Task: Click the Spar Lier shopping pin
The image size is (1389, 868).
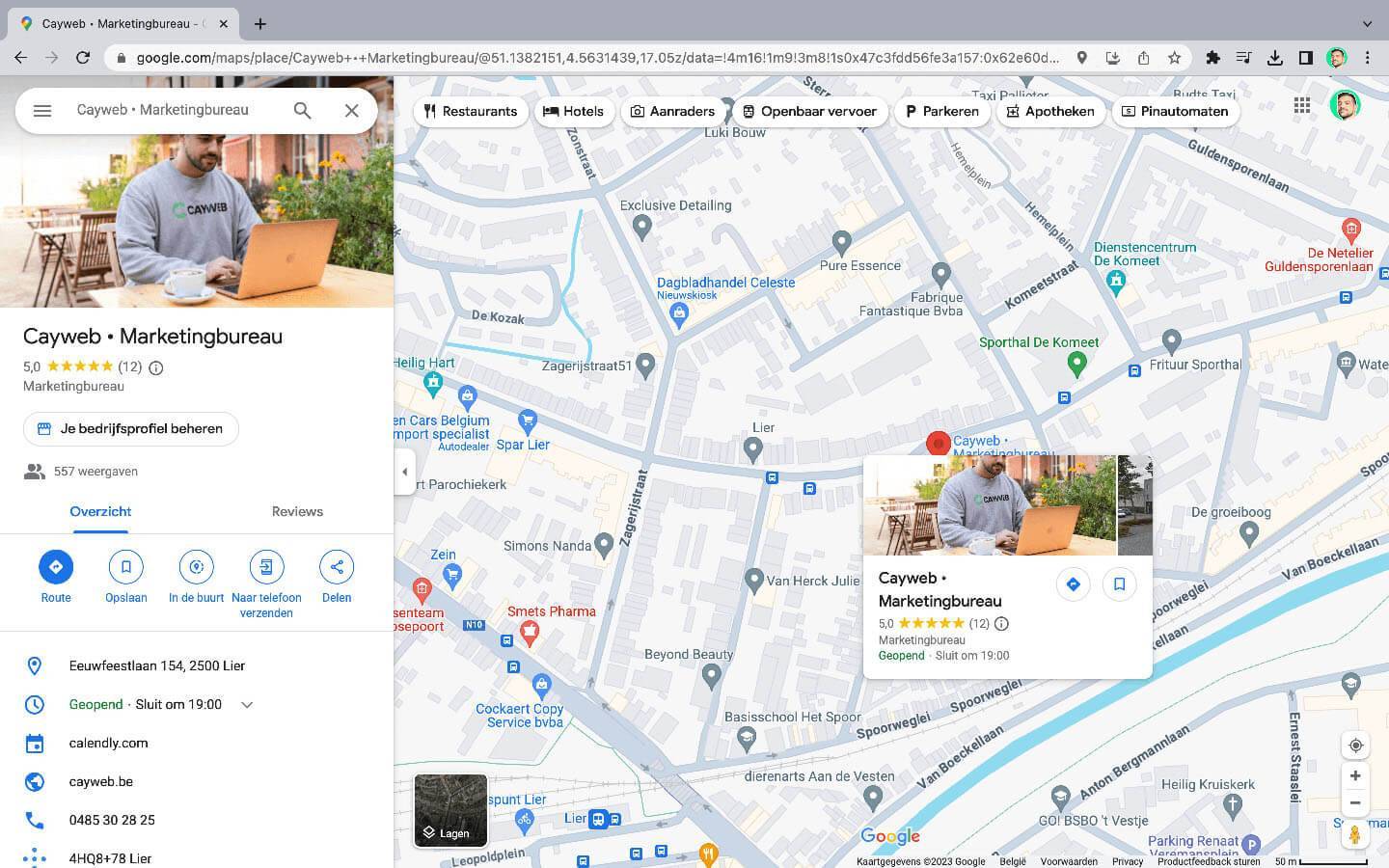Action: [528, 420]
